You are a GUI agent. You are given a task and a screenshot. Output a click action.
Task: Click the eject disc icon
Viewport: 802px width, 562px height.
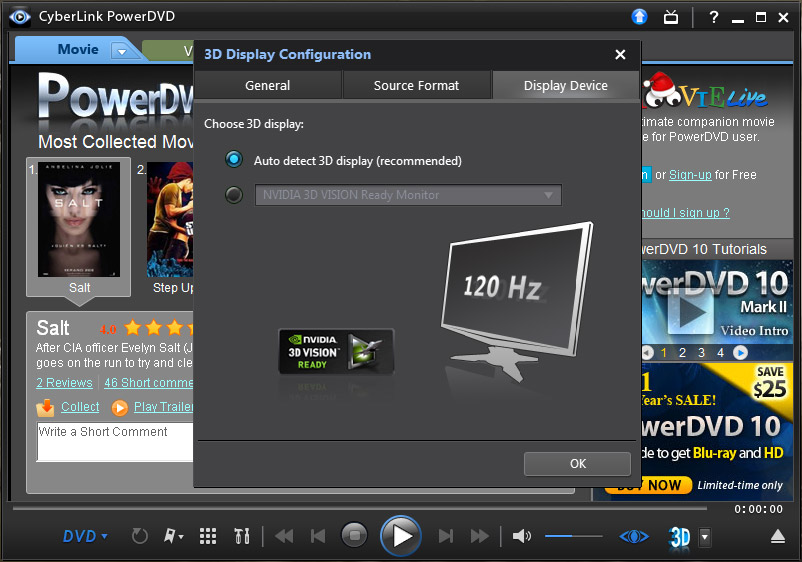(777, 536)
